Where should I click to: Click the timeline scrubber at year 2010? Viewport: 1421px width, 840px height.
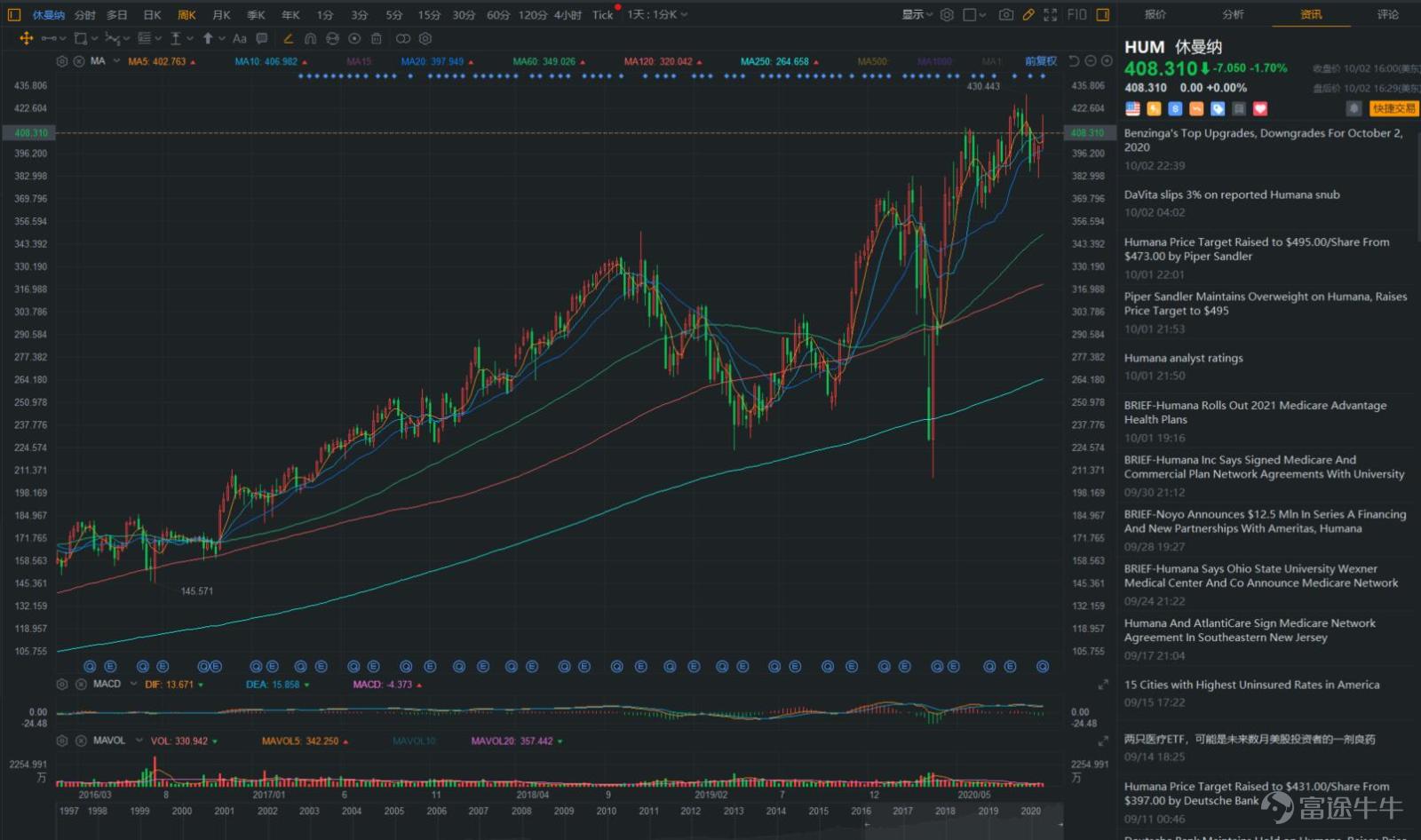coord(606,811)
